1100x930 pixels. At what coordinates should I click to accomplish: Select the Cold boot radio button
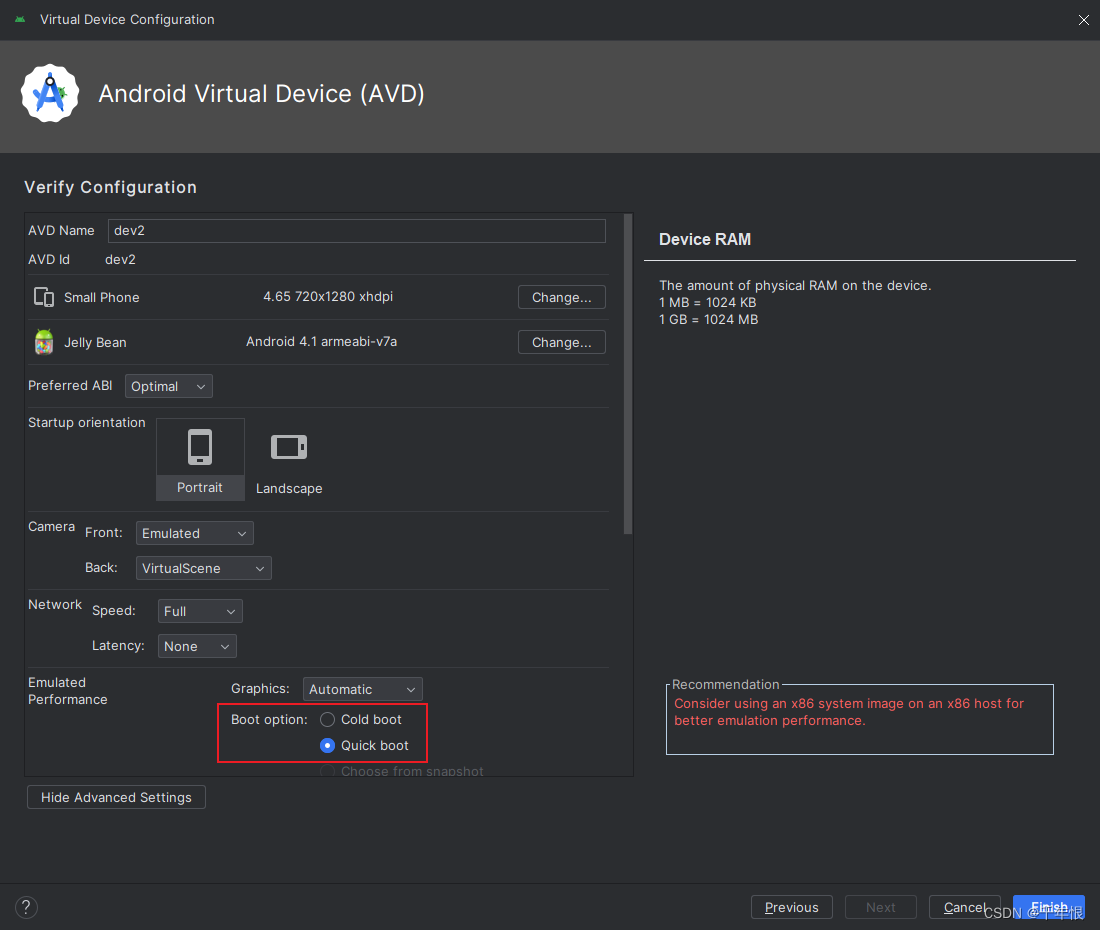tap(328, 720)
